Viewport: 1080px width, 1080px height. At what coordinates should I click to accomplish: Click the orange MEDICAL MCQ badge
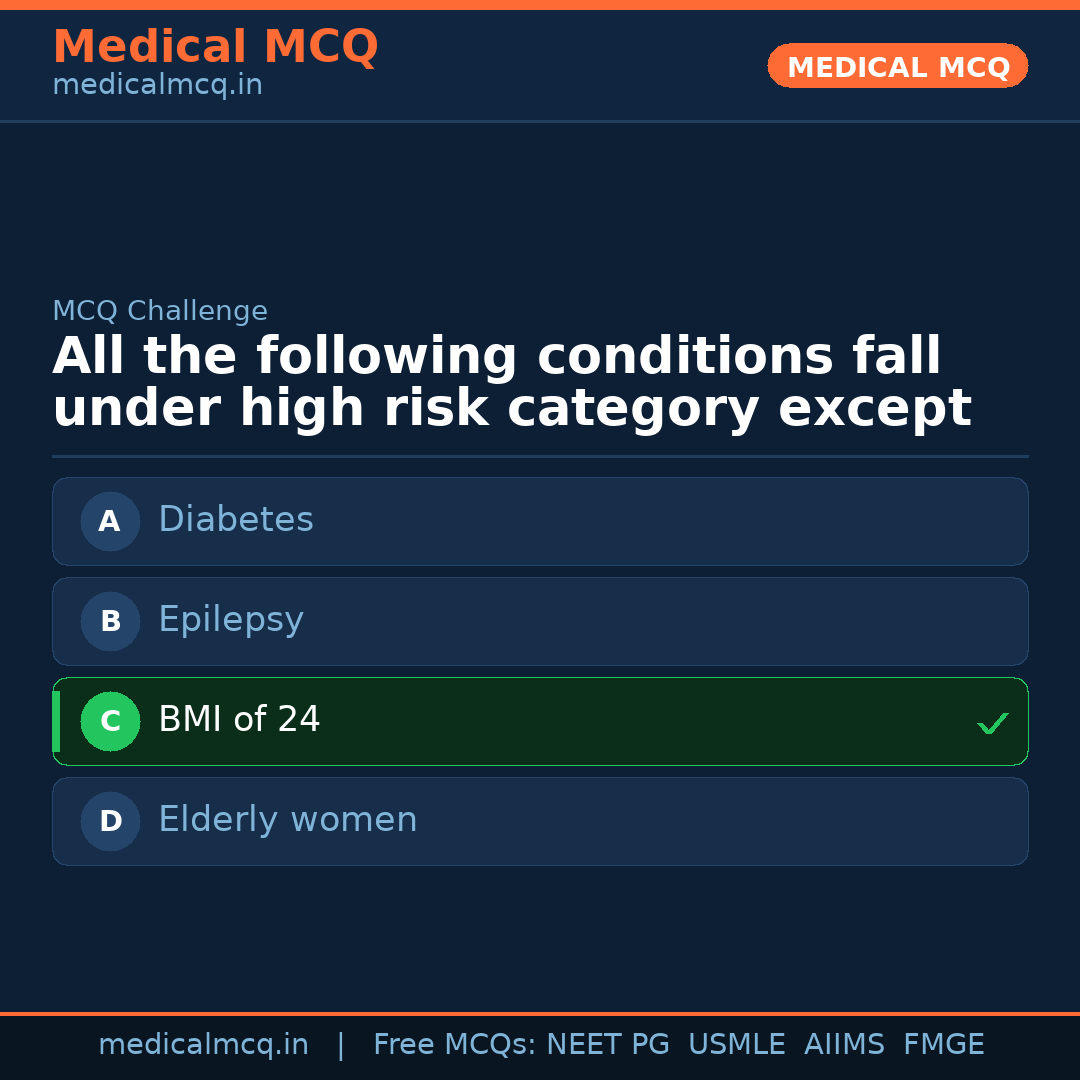click(897, 66)
